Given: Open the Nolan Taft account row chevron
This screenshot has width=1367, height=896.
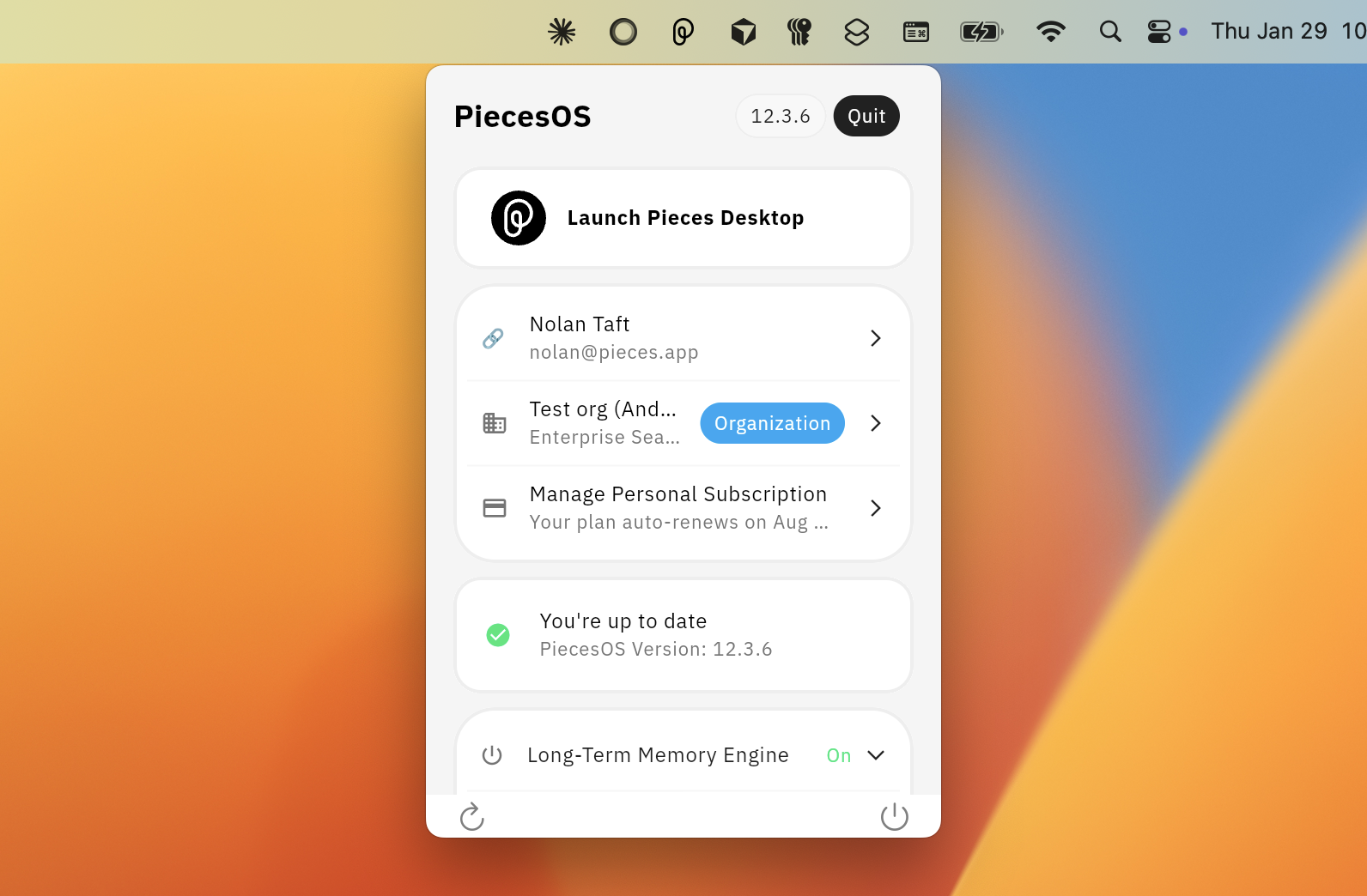Looking at the screenshot, I should (x=876, y=338).
